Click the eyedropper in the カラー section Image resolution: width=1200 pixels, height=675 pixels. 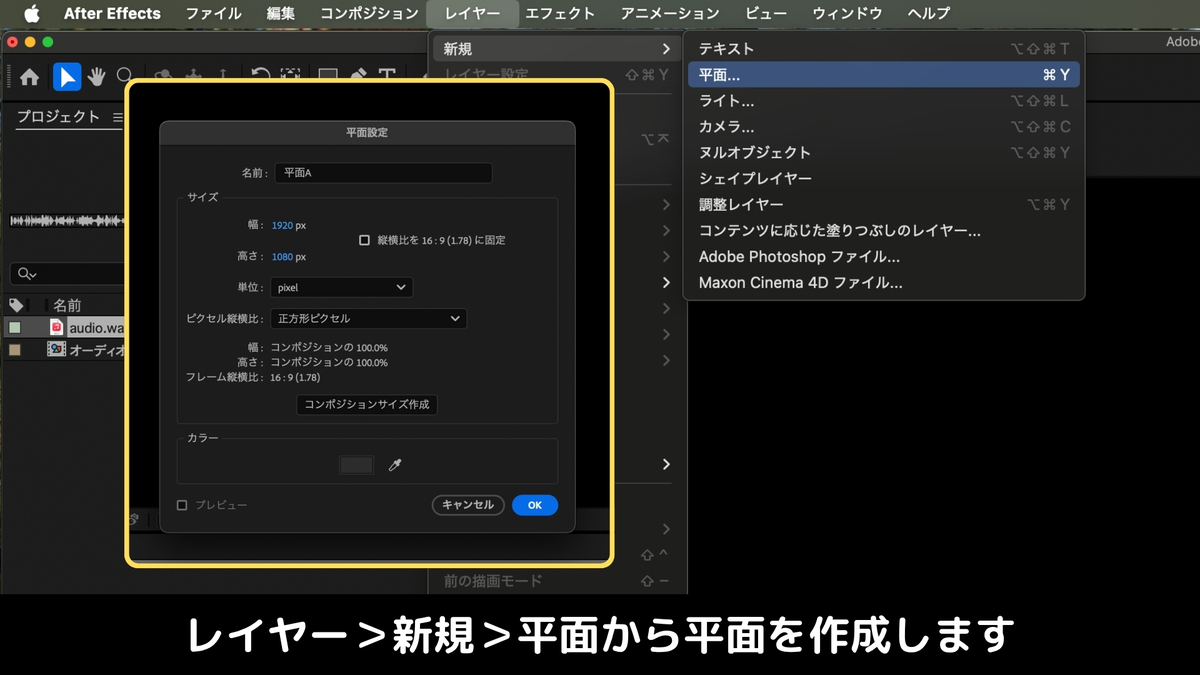tap(394, 465)
